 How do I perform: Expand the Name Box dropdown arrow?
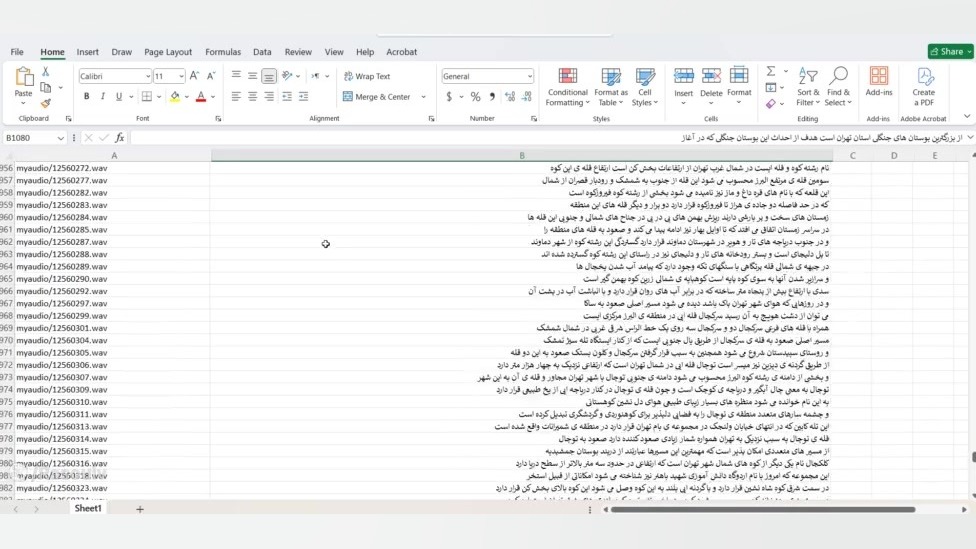point(60,138)
